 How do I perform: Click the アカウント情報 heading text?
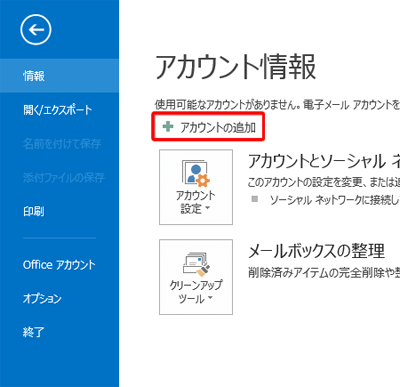point(235,68)
